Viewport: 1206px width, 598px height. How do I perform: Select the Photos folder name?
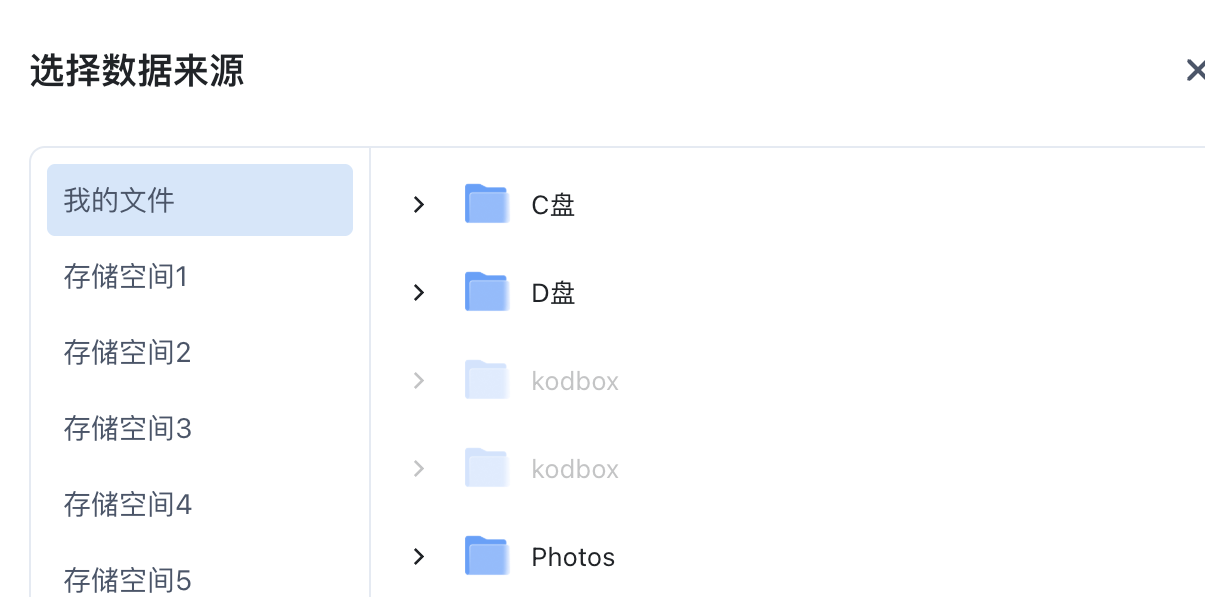573,557
